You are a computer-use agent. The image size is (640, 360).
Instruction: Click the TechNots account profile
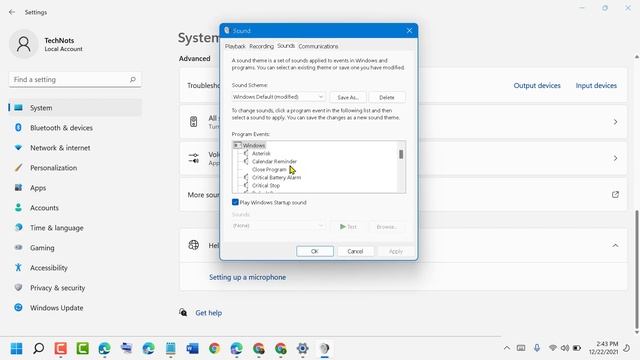point(47,44)
